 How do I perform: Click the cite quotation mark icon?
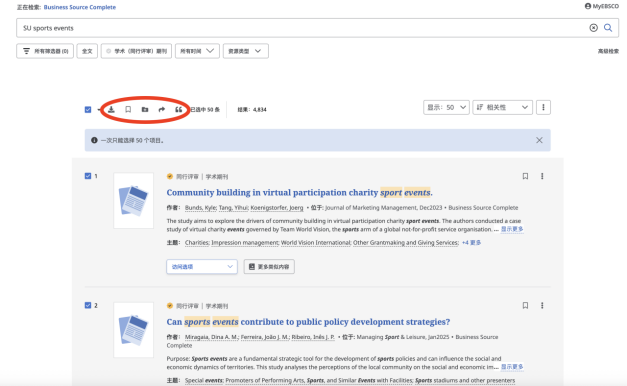pos(178,109)
